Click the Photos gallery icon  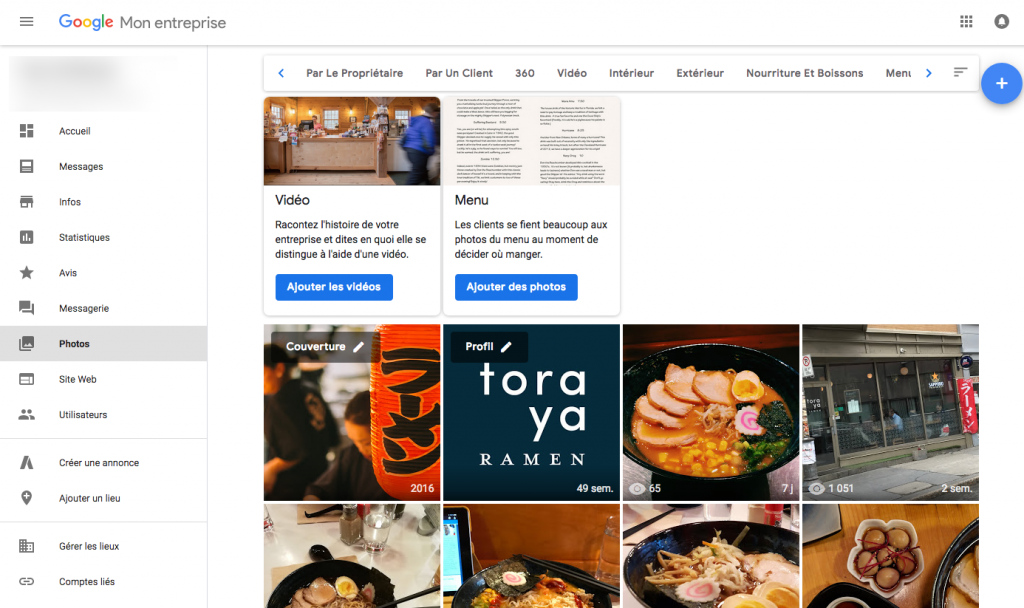pos(26,344)
